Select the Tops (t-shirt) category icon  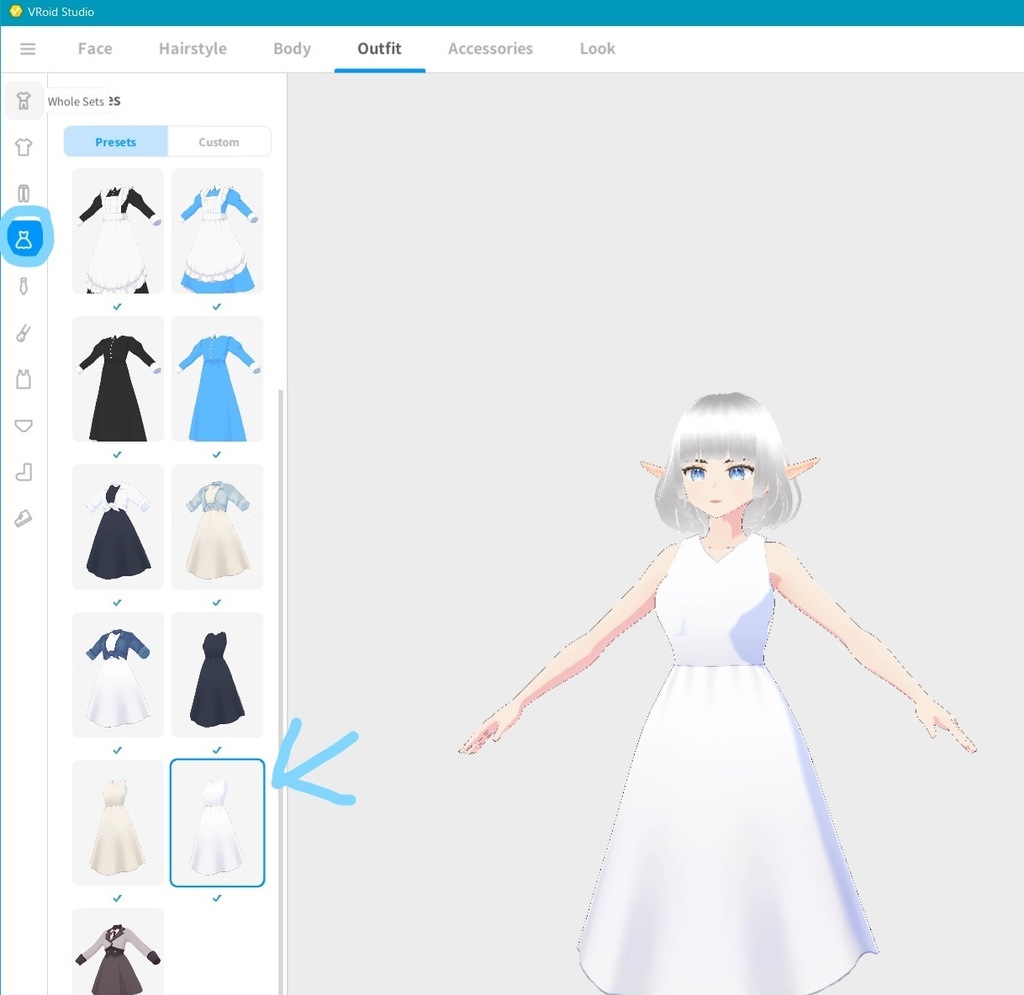[24, 147]
